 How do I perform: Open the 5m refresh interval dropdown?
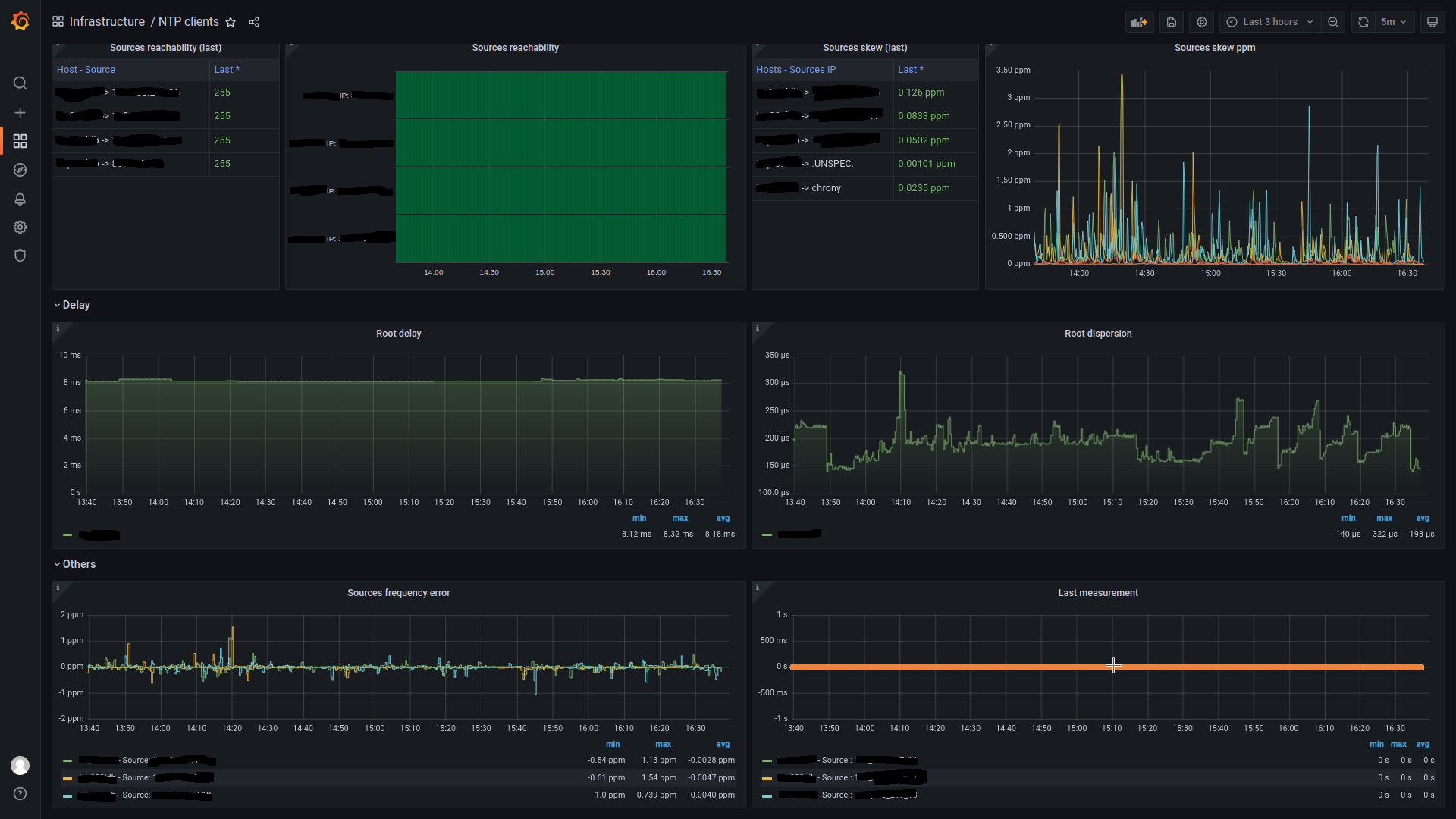pyautogui.click(x=1393, y=22)
